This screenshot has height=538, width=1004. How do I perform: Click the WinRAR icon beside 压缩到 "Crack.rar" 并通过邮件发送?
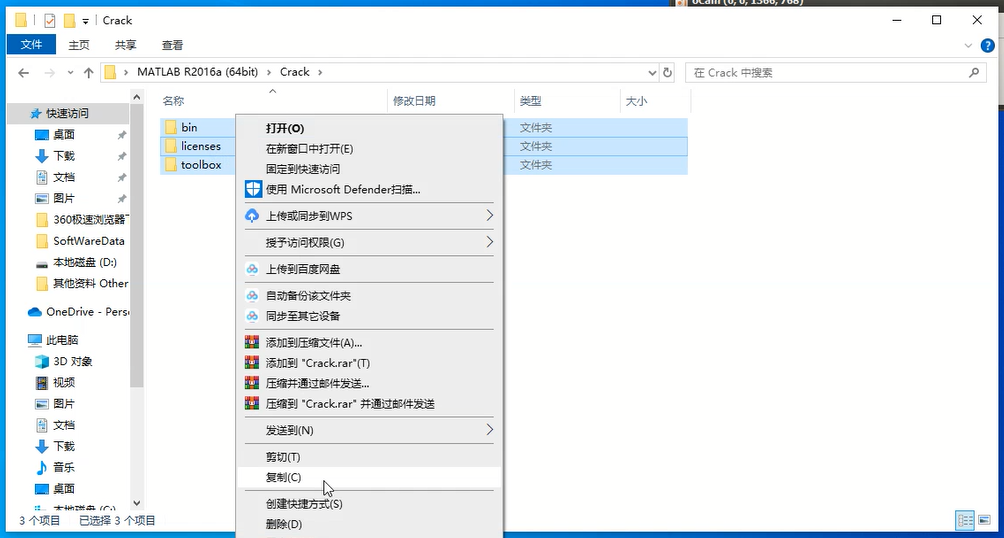click(x=252, y=404)
